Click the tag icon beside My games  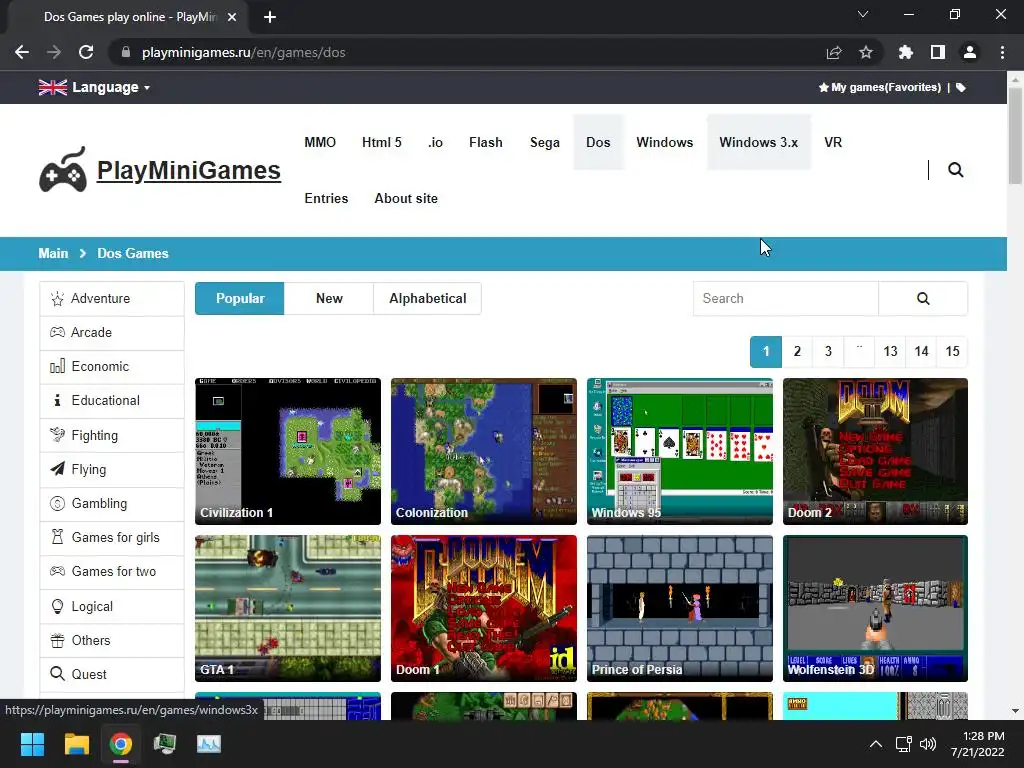pos(961,88)
